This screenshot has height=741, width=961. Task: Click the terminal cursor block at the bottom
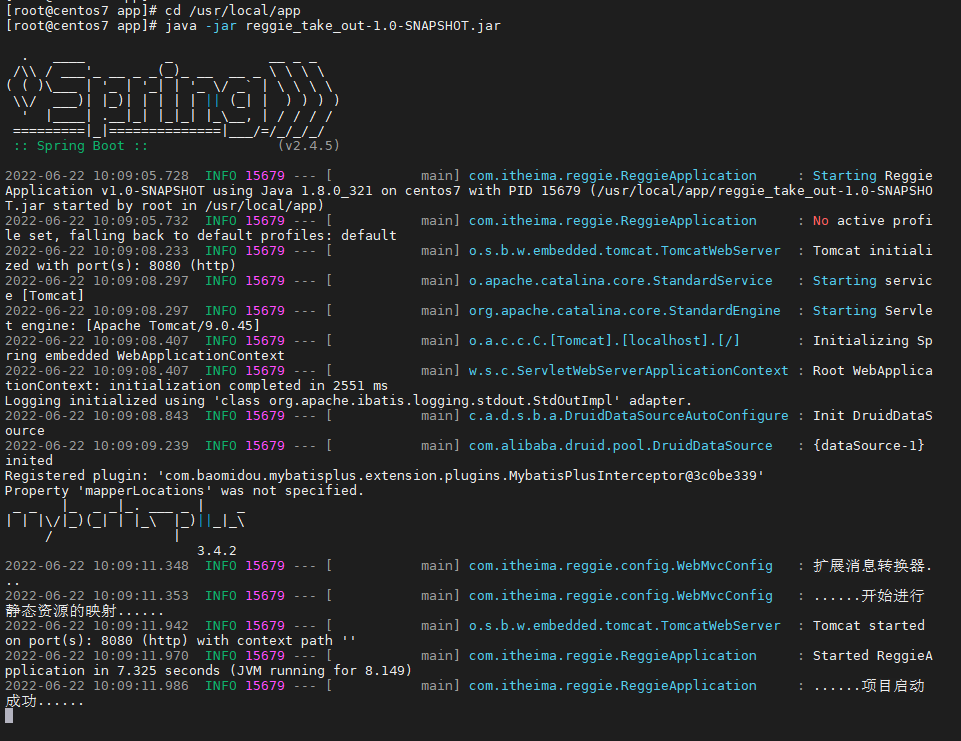pos(10,715)
